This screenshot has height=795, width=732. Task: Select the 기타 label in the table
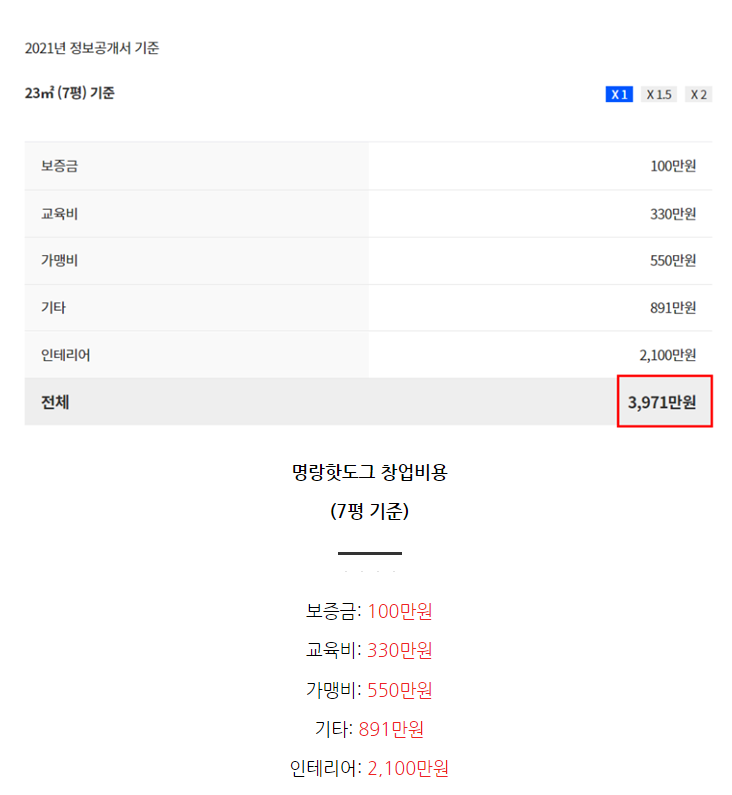[53, 308]
